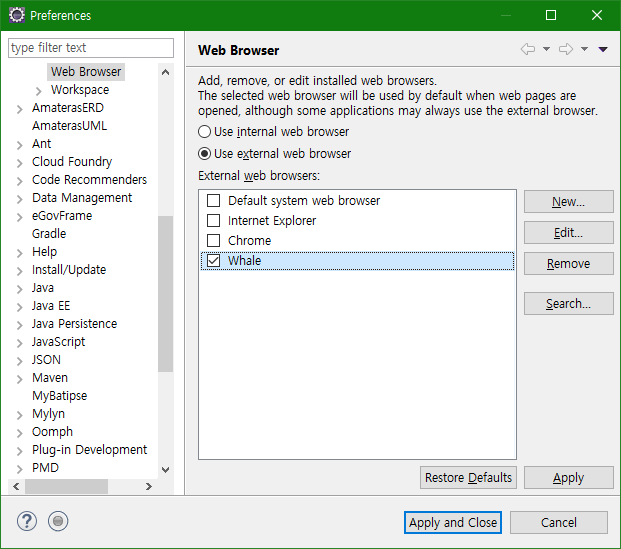The width and height of the screenshot is (621, 549).
Task: Expand the Data Management node
Action: pyautogui.click(x=20, y=199)
